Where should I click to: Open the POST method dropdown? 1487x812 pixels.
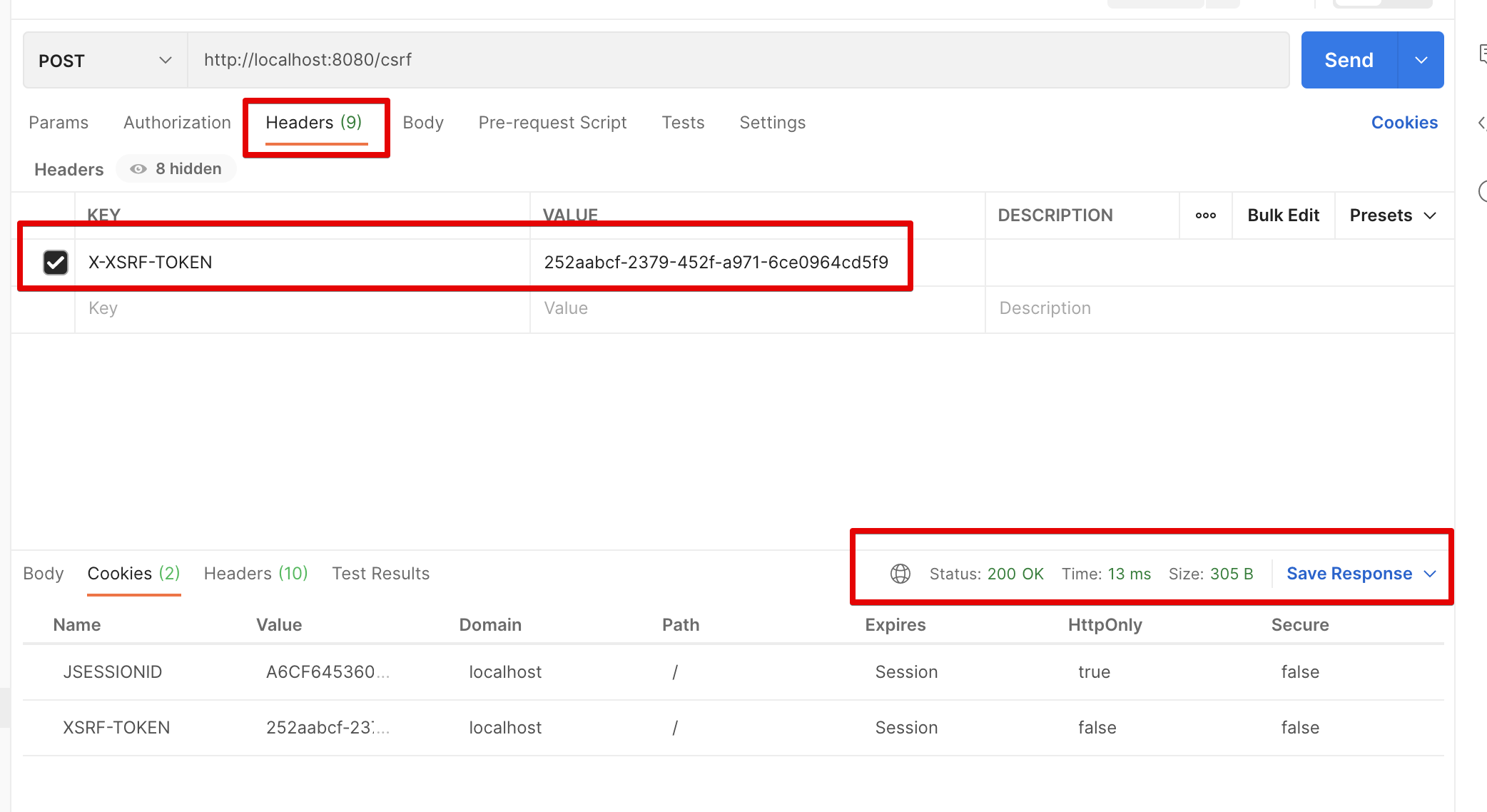coord(105,61)
